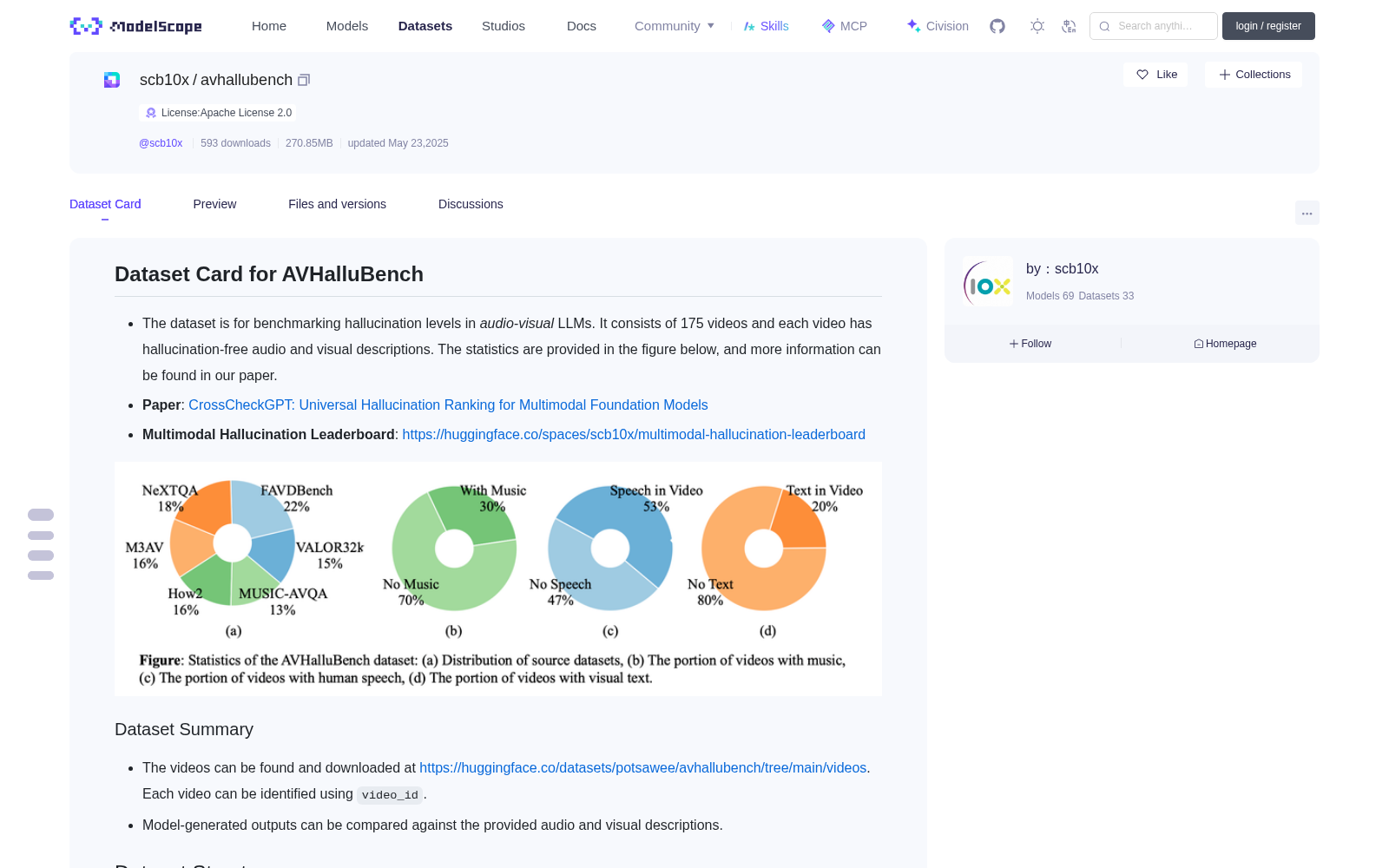Viewport: 1389px width, 868px height.
Task: Click the dataset statistics figure image
Action: pos(498,579)
